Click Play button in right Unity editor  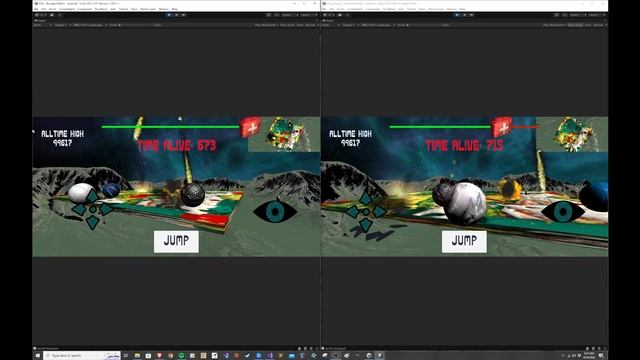[457, 15]
